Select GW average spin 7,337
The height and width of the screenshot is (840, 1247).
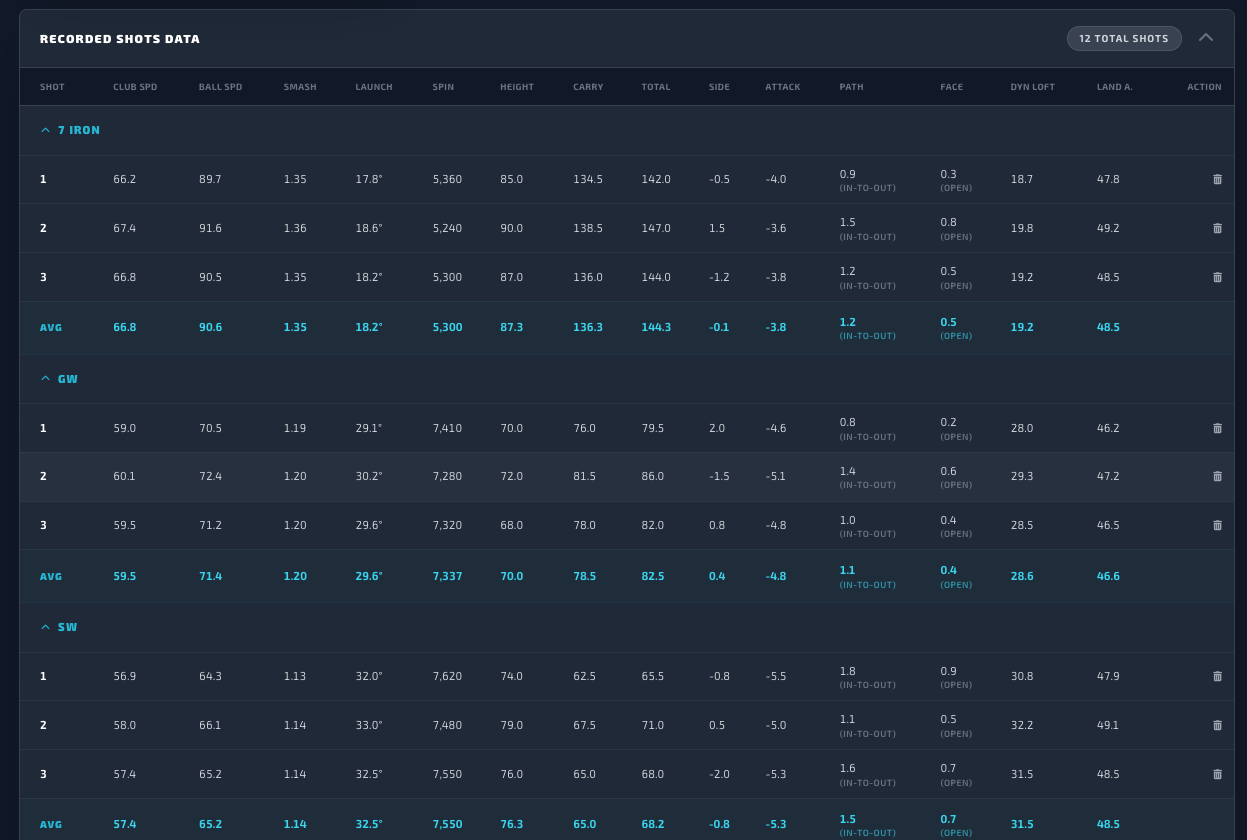(x=447, y=576)
